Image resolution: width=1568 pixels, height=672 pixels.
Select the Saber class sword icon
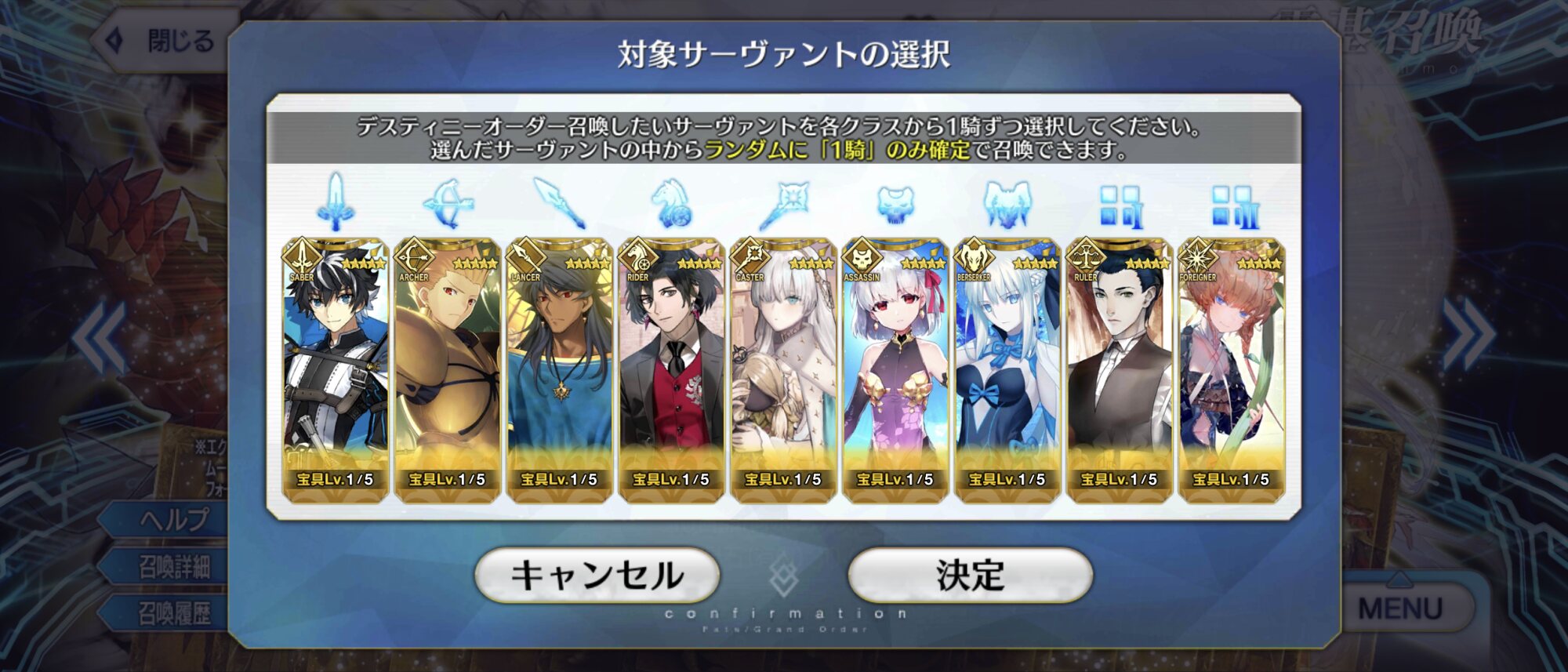(x=336, y=202)
